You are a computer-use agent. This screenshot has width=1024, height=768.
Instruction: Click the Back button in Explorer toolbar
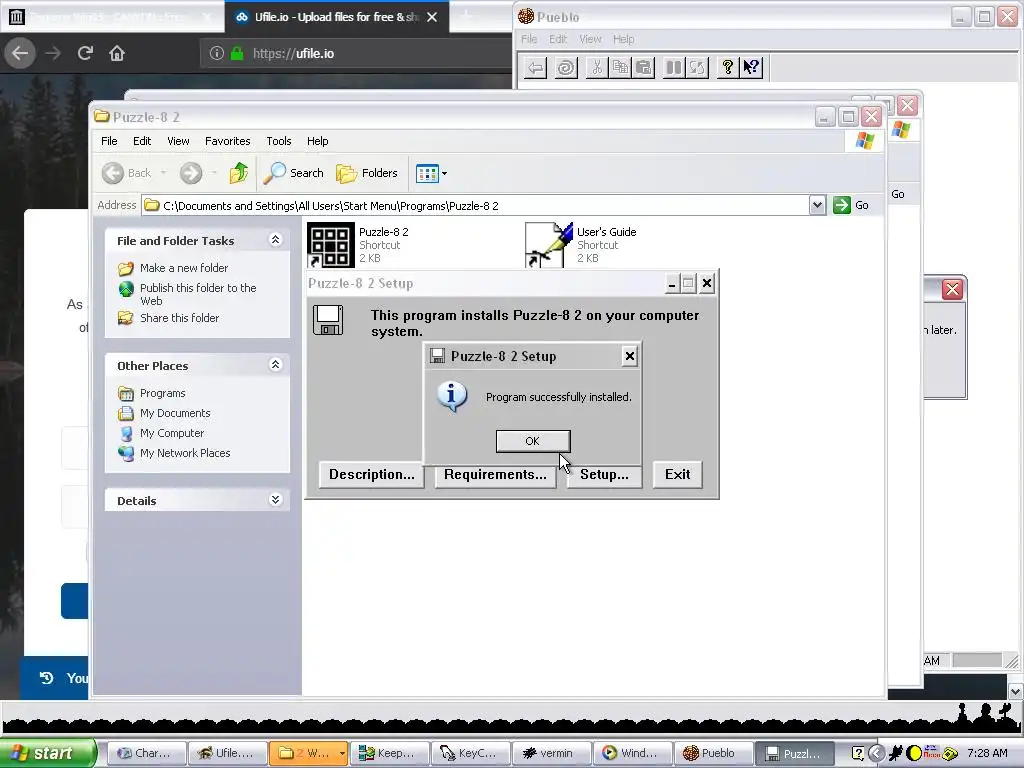(x=127, y=173)
